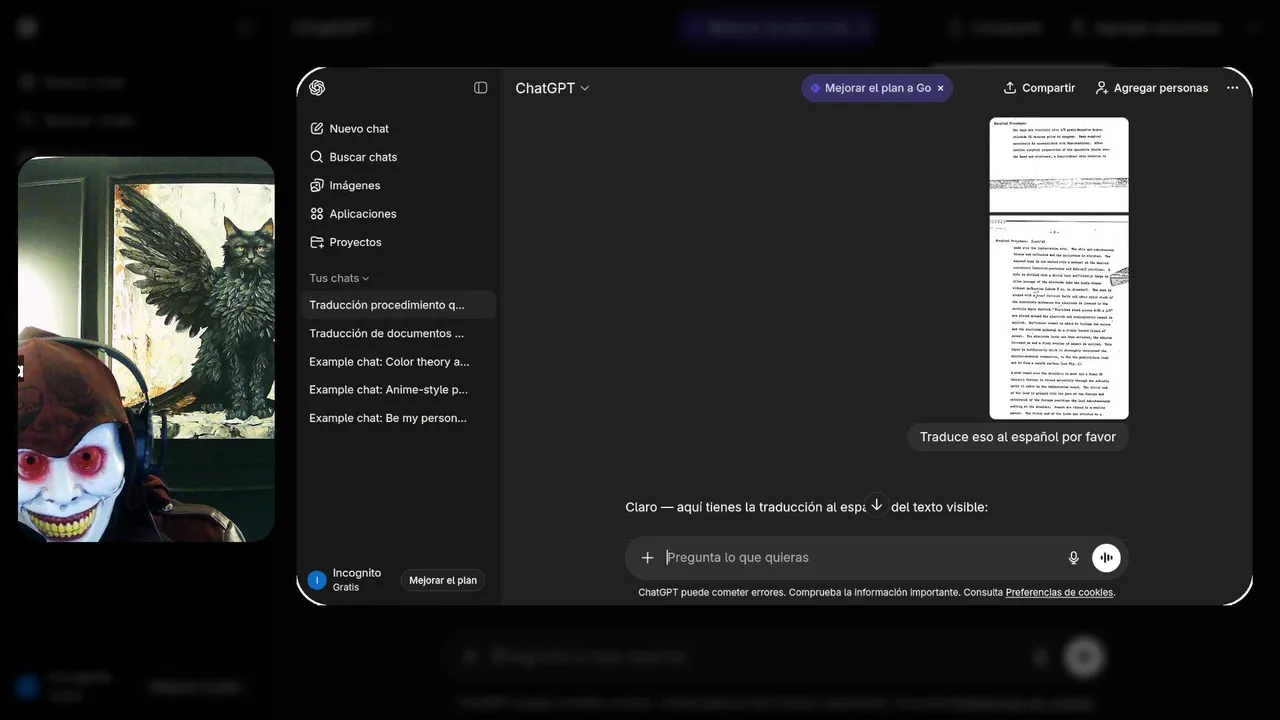Click the Mejorar el plan sidebar button
The width and height of the screenshot is (1280, 720).
coord(443,580)
